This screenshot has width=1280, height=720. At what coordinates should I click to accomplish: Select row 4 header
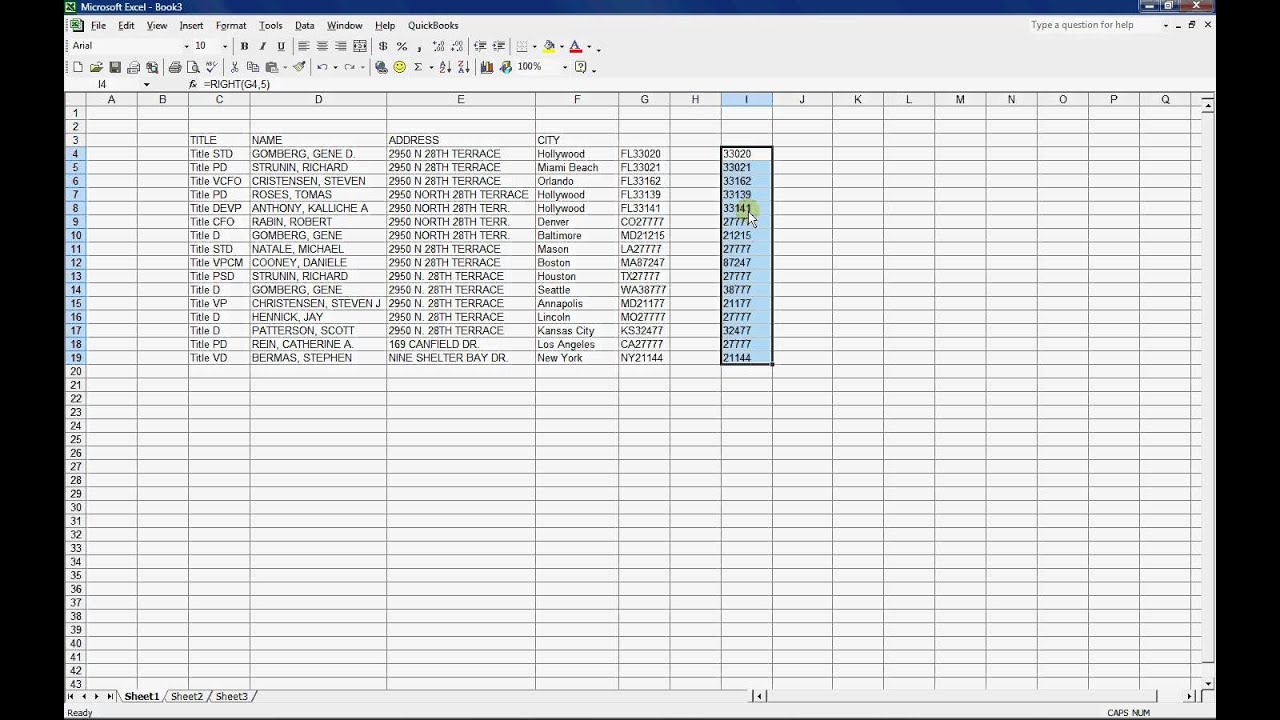[75, 154]
